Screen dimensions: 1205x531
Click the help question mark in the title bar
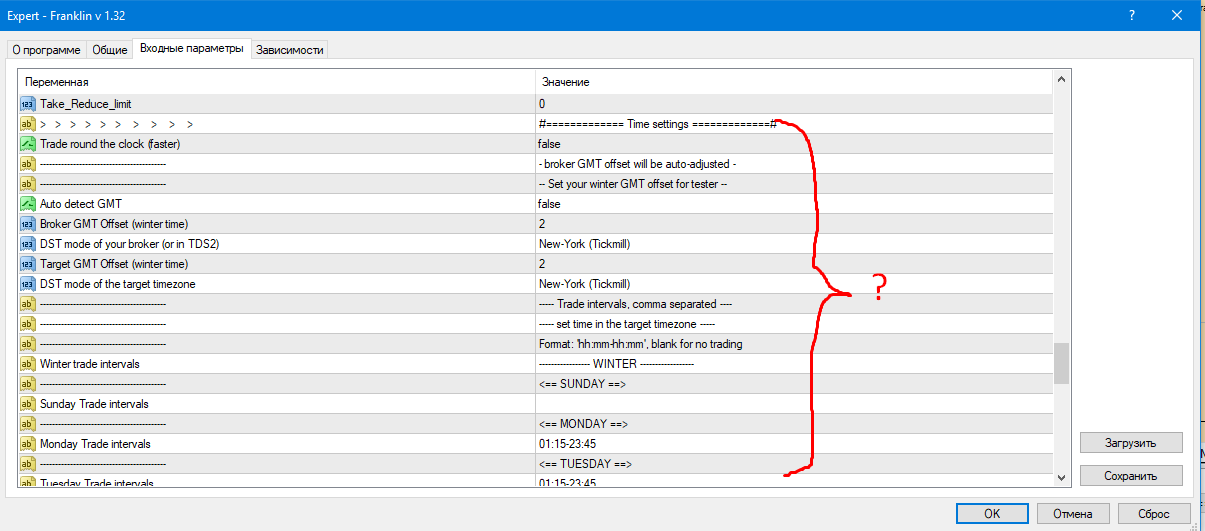click(1132, 15)
